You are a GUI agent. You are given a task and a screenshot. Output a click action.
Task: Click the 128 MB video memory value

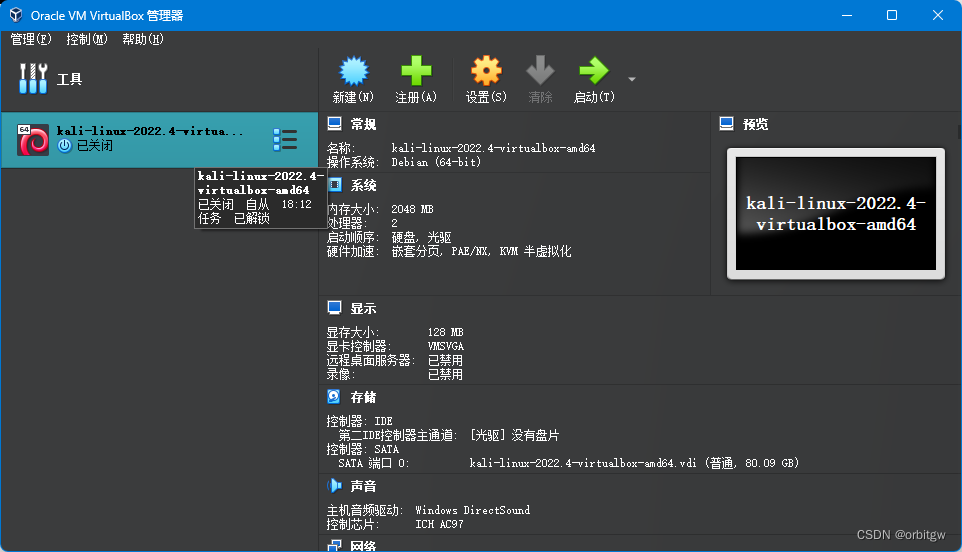[445, 332]
